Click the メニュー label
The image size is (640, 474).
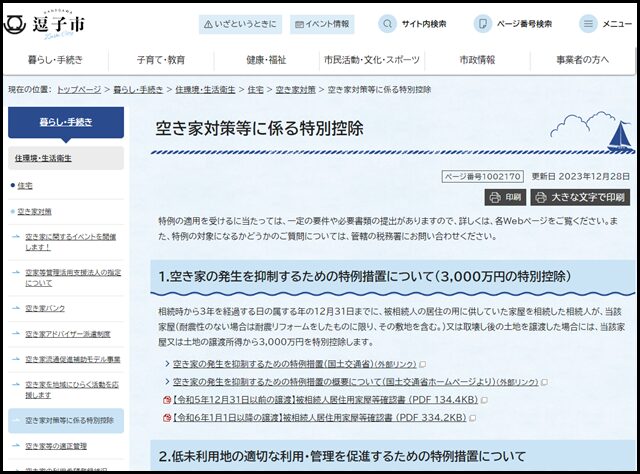coord(617,24)
